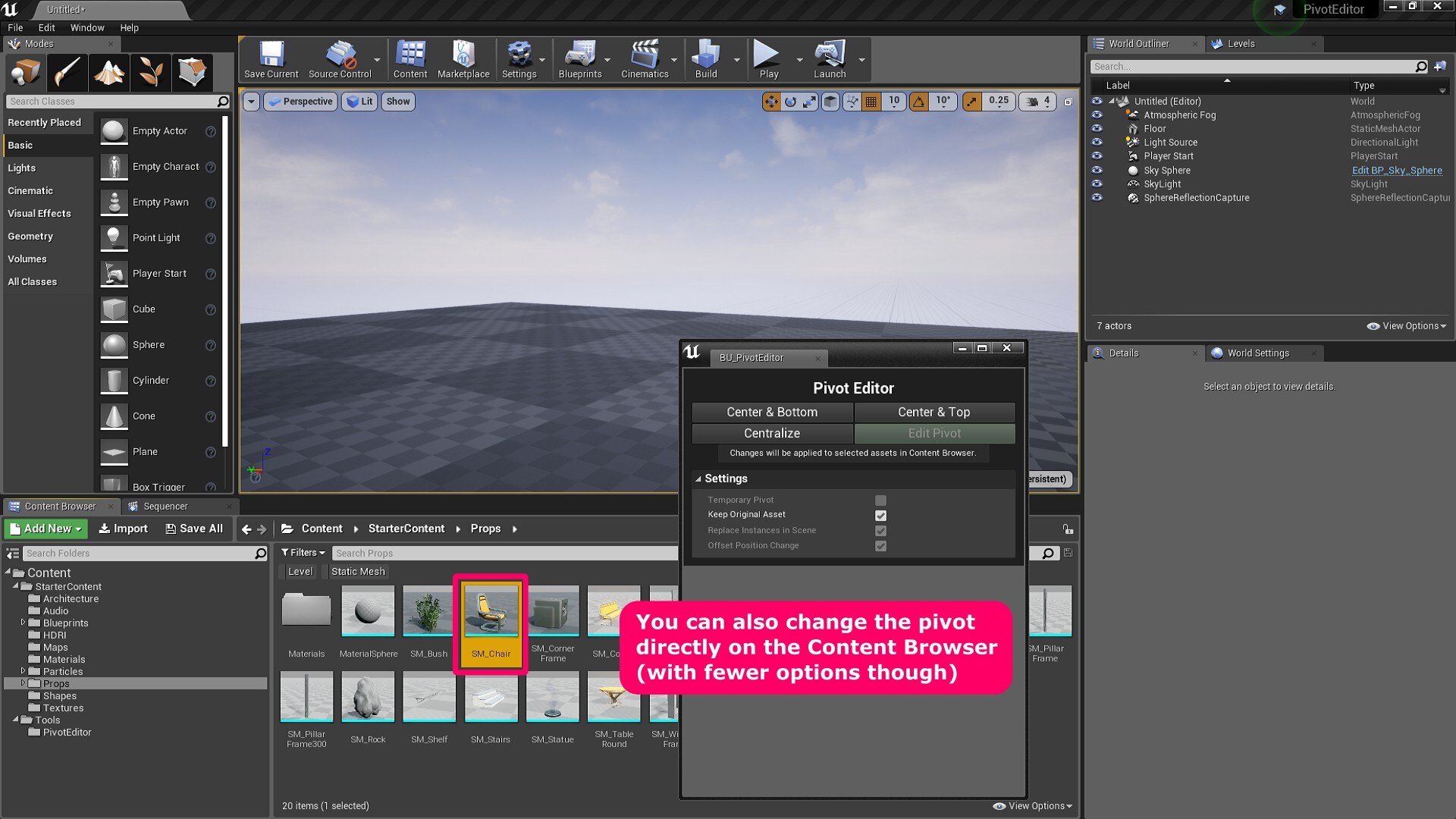
Task: Select the SM_Rock asset thumbnail
Action: (x=368, y=696)
